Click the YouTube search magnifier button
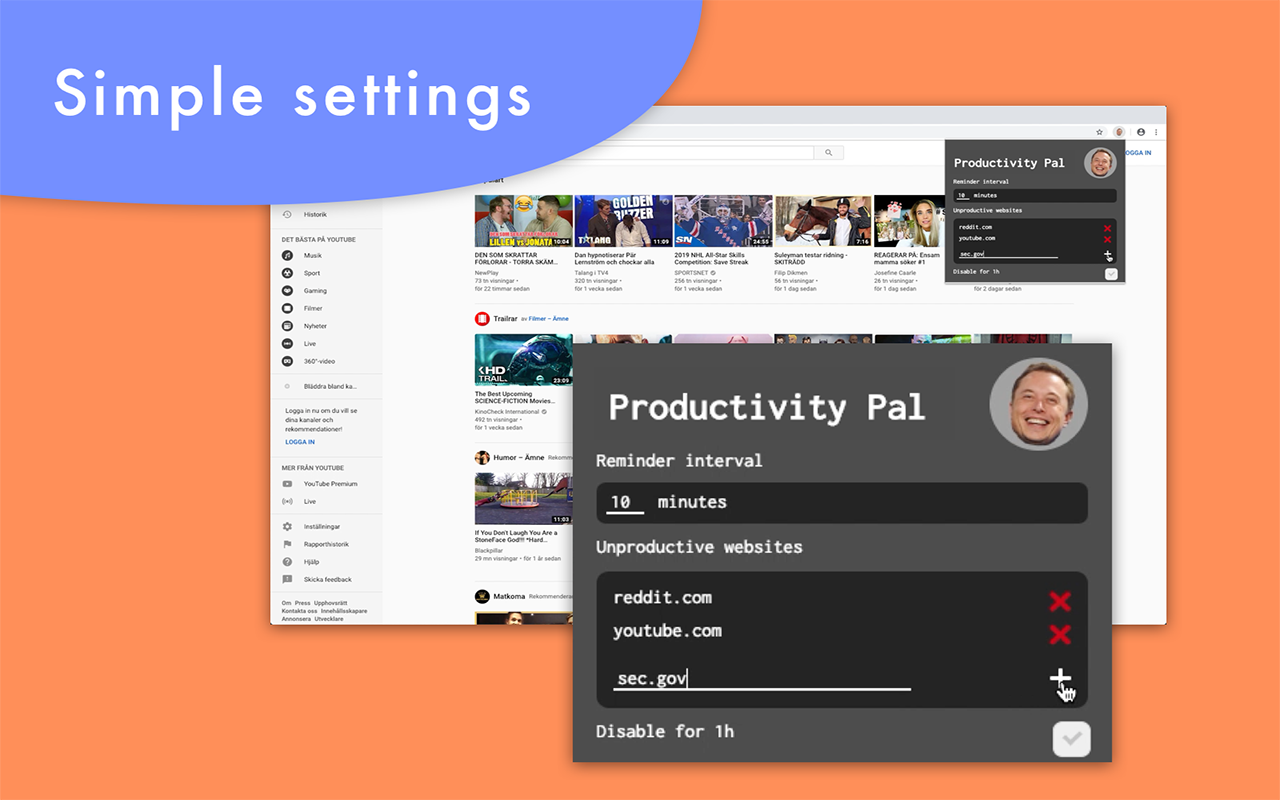 [828, 153]
